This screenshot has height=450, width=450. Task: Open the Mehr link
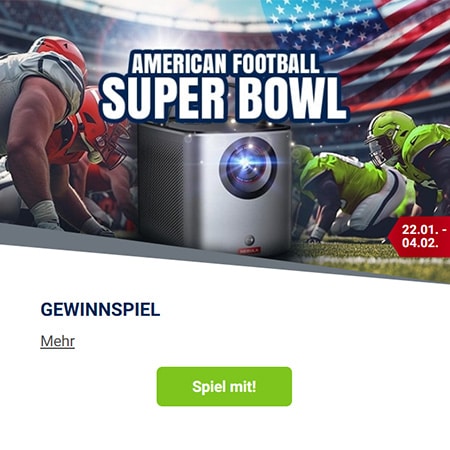tap(57, 341)
